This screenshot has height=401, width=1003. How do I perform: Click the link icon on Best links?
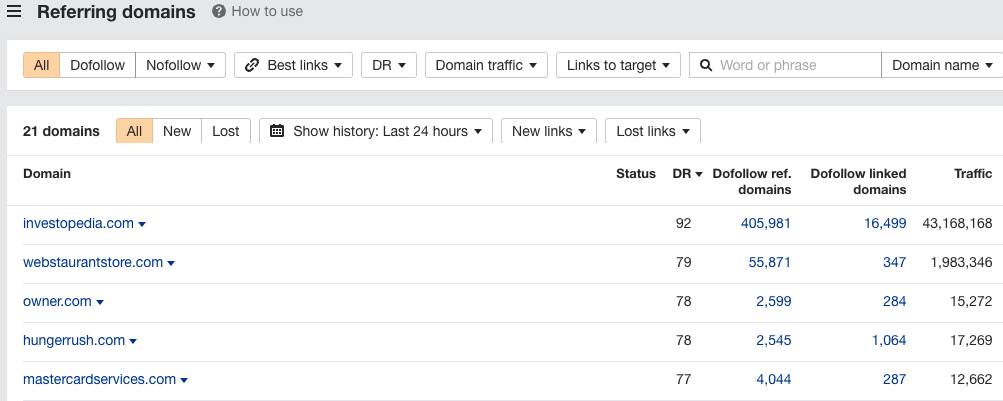(x=252, y=65)
